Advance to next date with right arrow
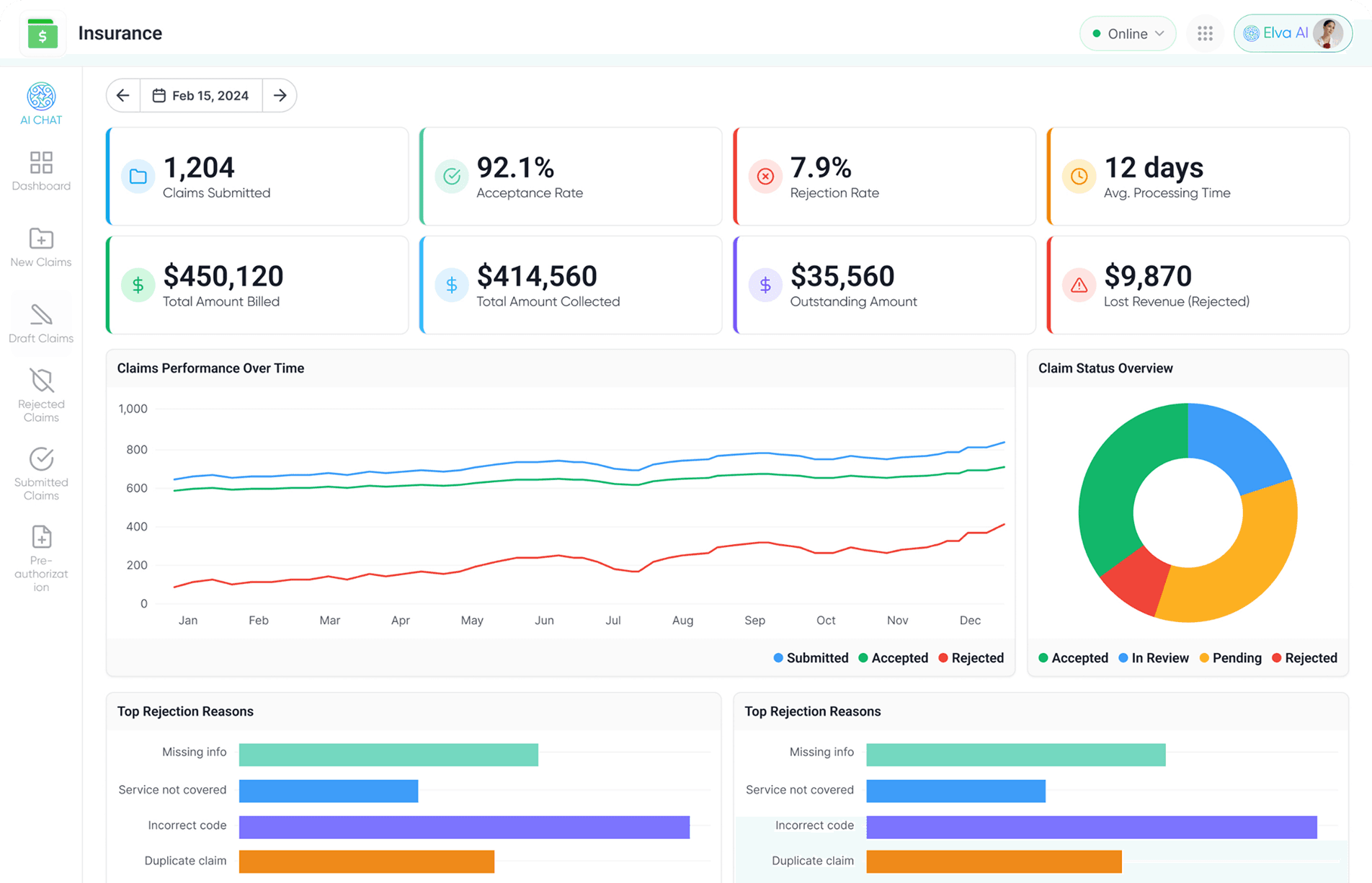The image size is (1372, 883). pyautogui.click(x=280, y=96)
